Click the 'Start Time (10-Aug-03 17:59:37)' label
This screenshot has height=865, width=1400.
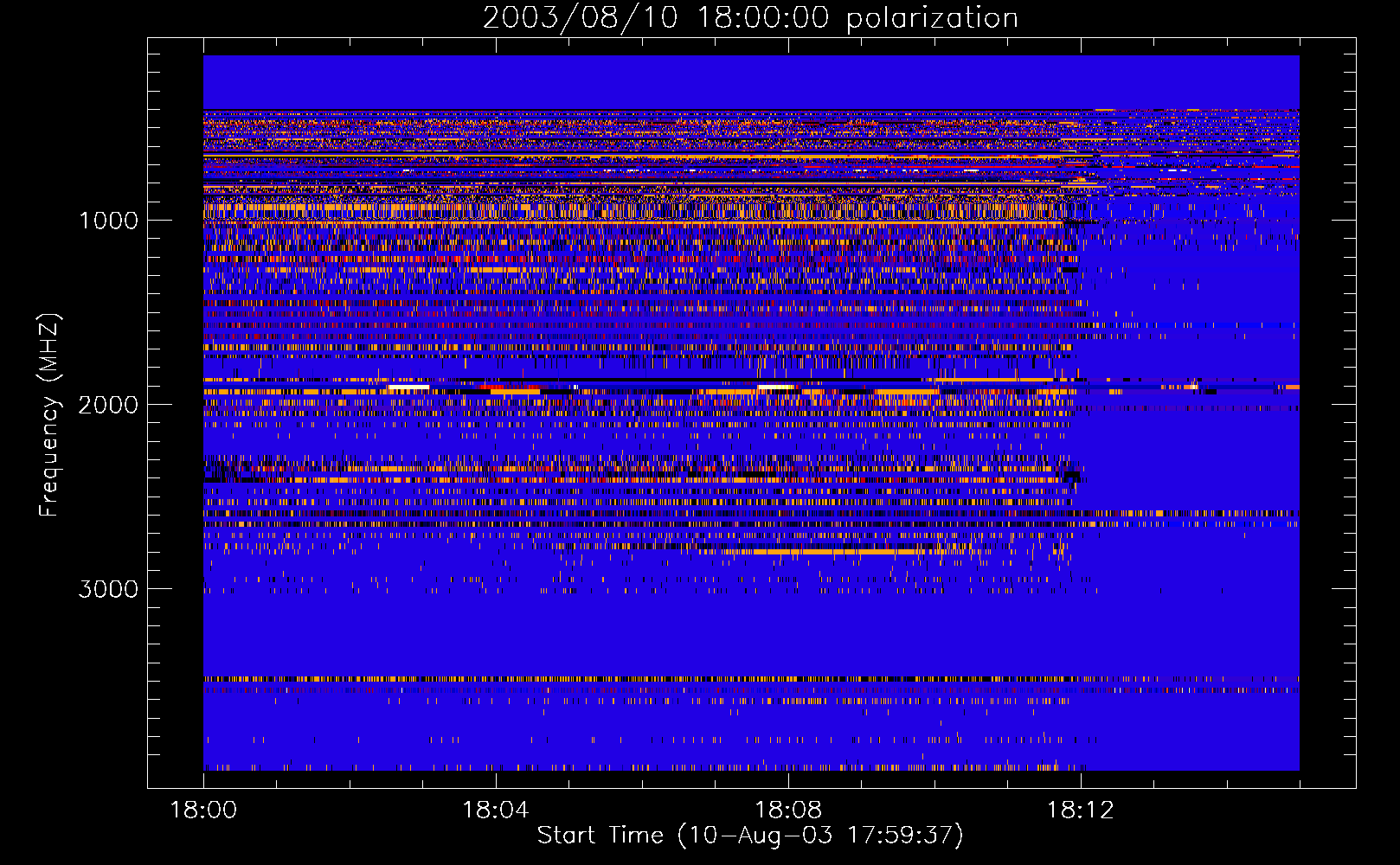click(x=750, y=836)
